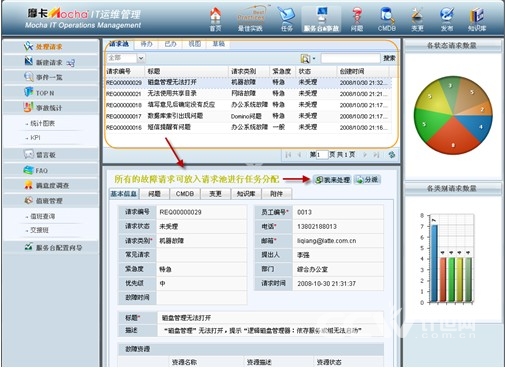Switch to the 附件 tab in the details panel
This screenshot has width=505, height=368.
point(276,194)
